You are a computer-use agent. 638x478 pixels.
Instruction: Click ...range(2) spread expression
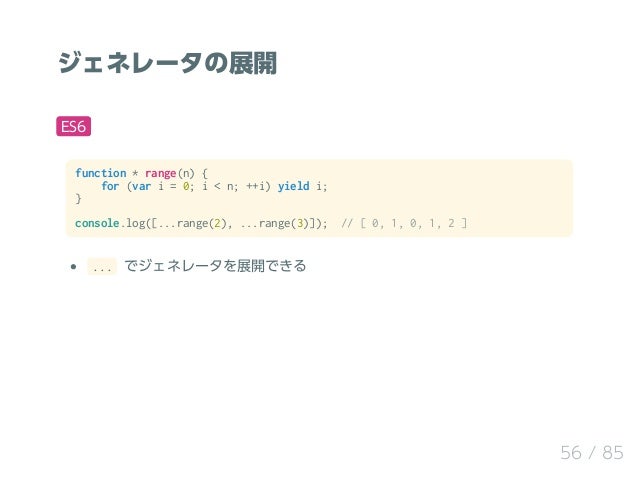point(192,223)
